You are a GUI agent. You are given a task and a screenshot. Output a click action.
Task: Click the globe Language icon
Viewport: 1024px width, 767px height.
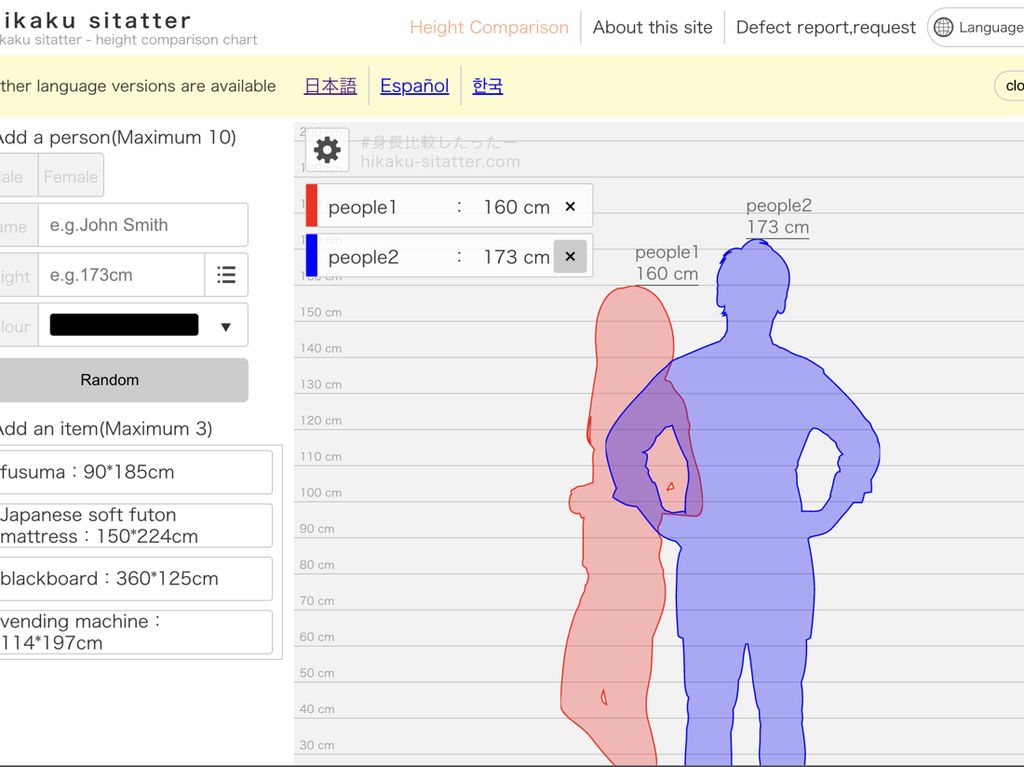(943, 28)
